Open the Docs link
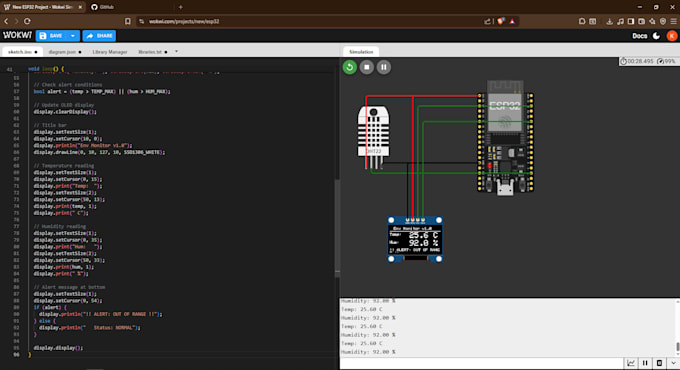This screenshot has height=370, width=680. point(639,36)
